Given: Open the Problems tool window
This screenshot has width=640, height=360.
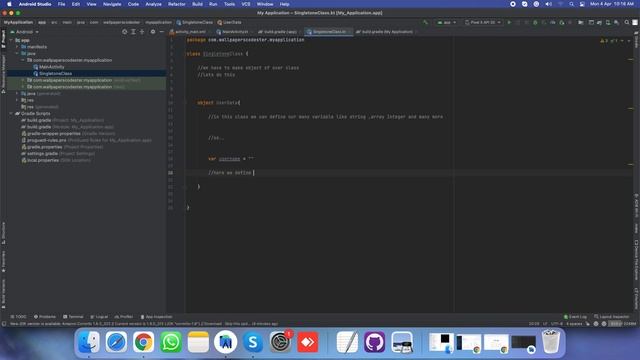Looking at the screenshot, I should [x=45, y=317].
